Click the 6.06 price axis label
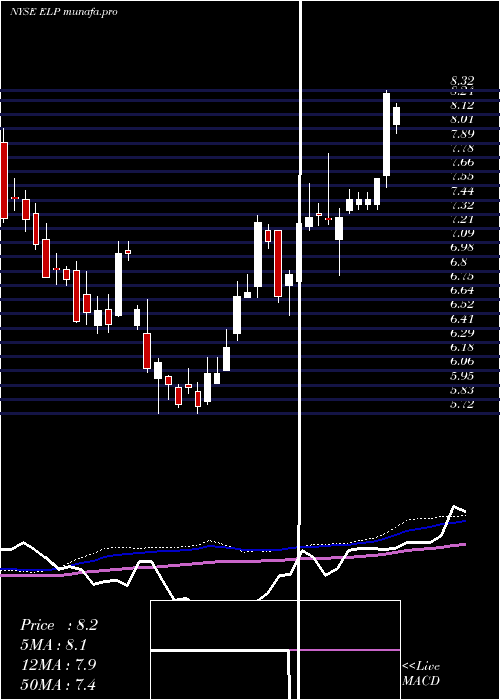Image resolution: width=500 pixels, height=700 pixels. (462, 361)
